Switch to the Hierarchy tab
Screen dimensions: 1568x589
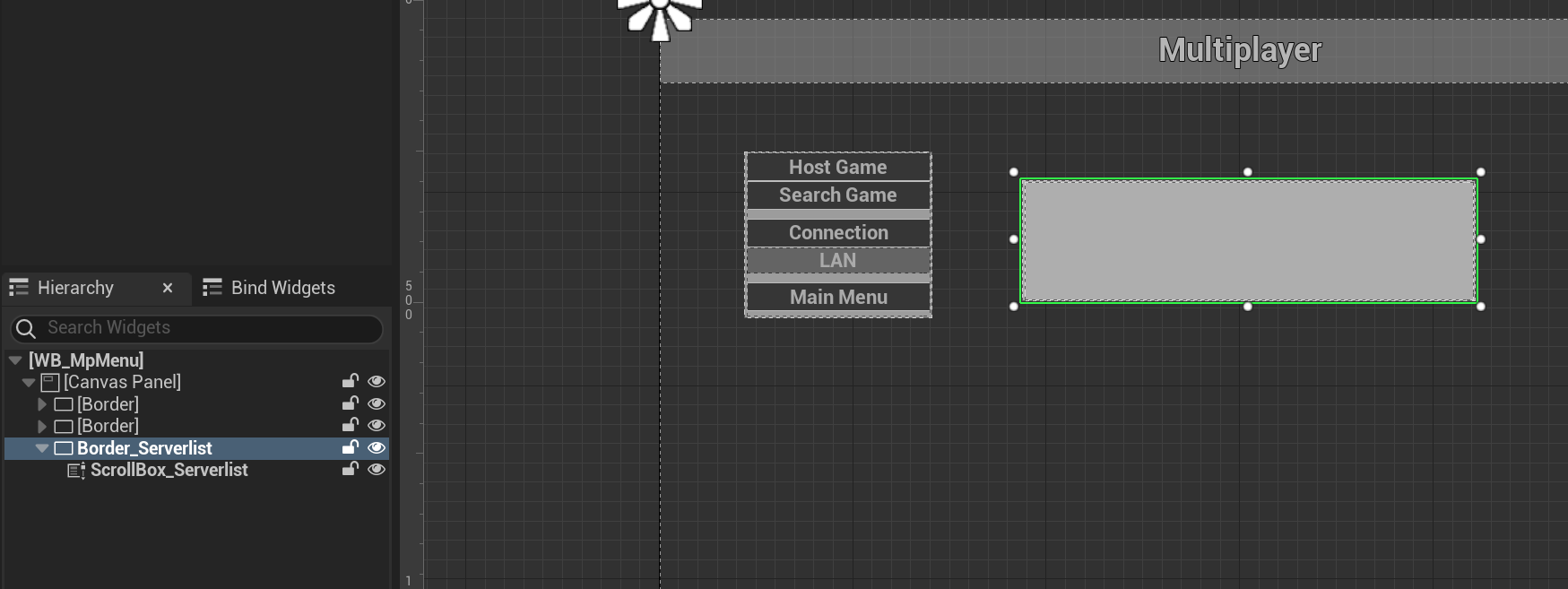pos(75,288)
